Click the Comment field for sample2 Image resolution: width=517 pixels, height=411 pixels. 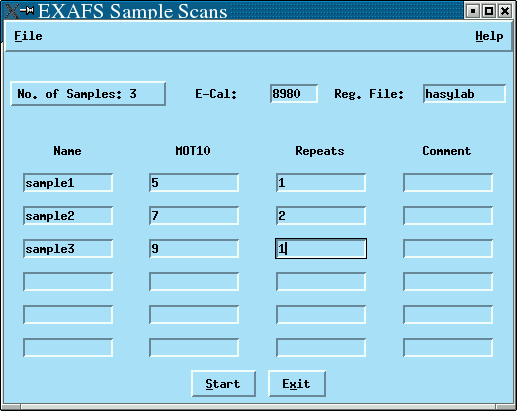448,216
